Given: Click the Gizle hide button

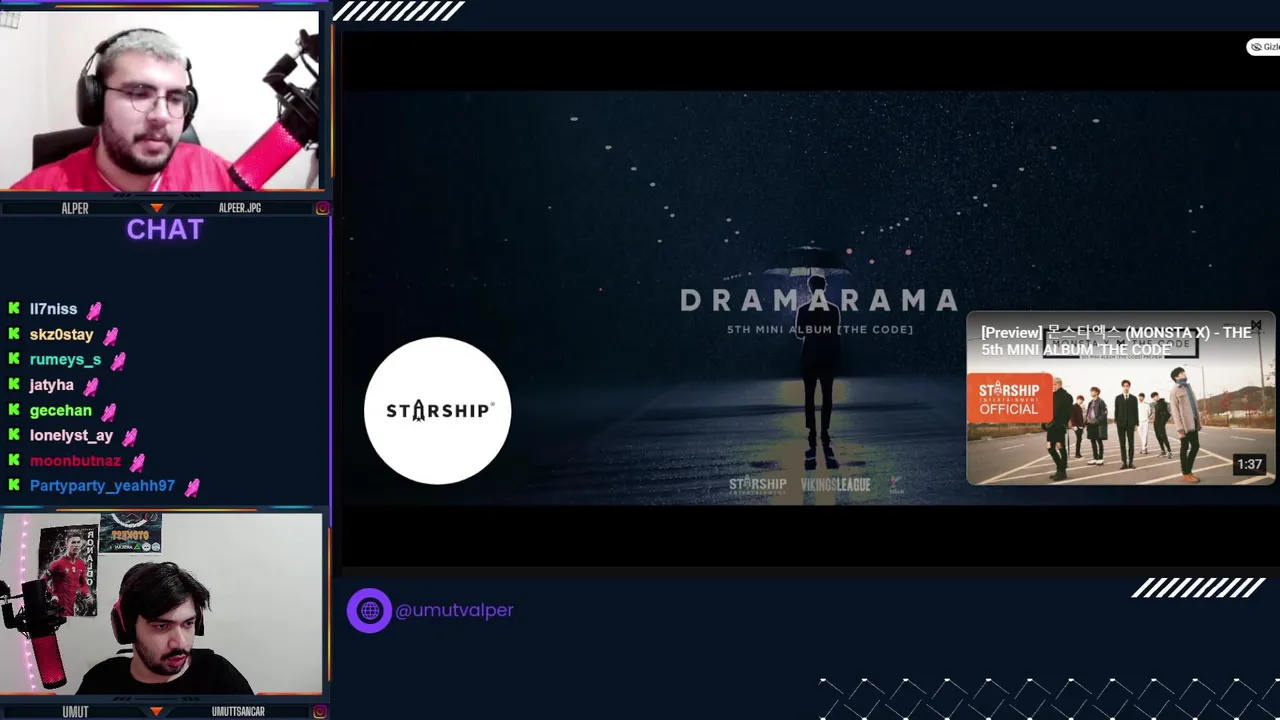Looking at the screenshot, I should (x=1265, y=47).
